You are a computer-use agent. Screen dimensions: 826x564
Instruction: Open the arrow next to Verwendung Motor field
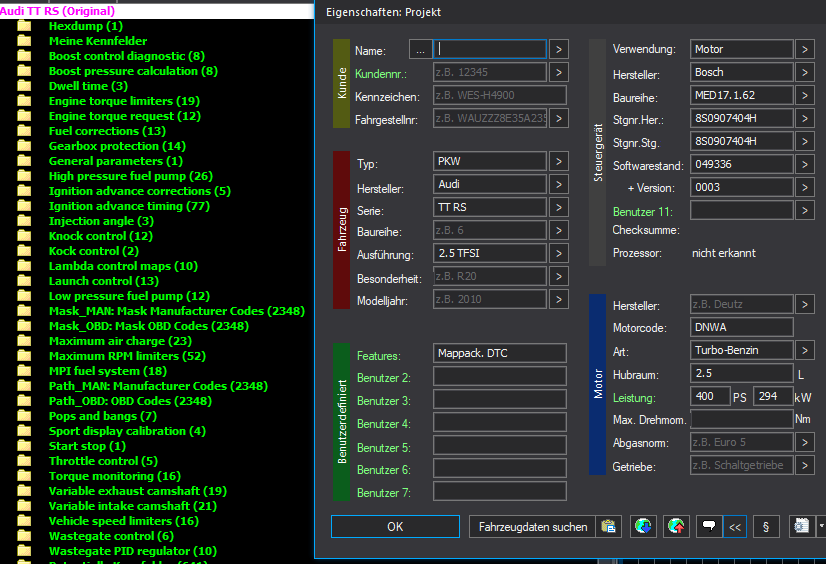click(804, 49)
